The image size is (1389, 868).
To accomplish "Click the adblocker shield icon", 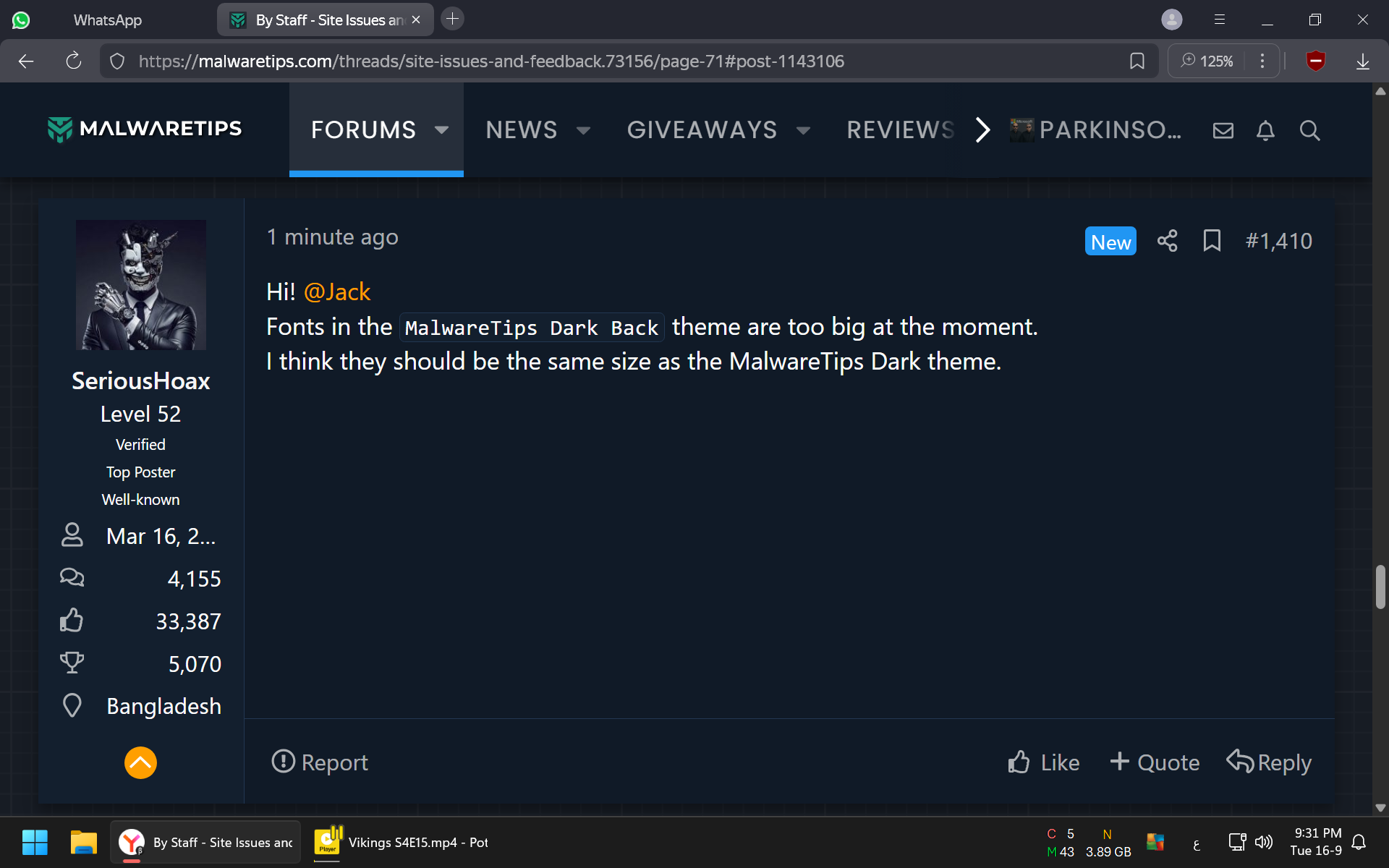I will [x=1315, y=61].
